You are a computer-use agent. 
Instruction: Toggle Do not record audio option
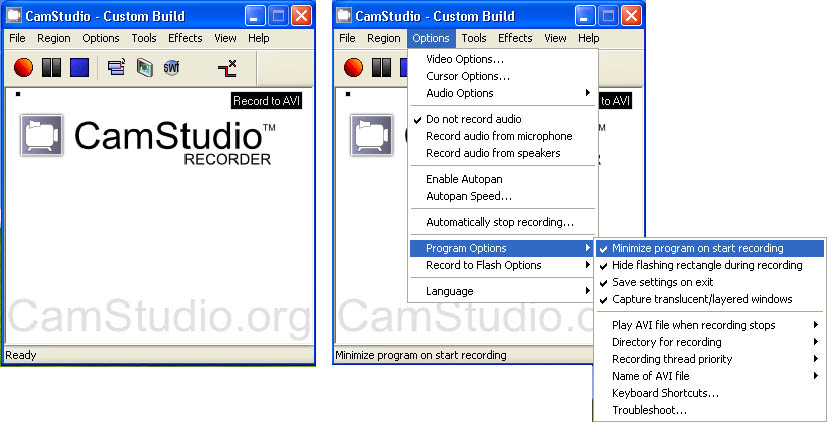(x=503, y=119)
